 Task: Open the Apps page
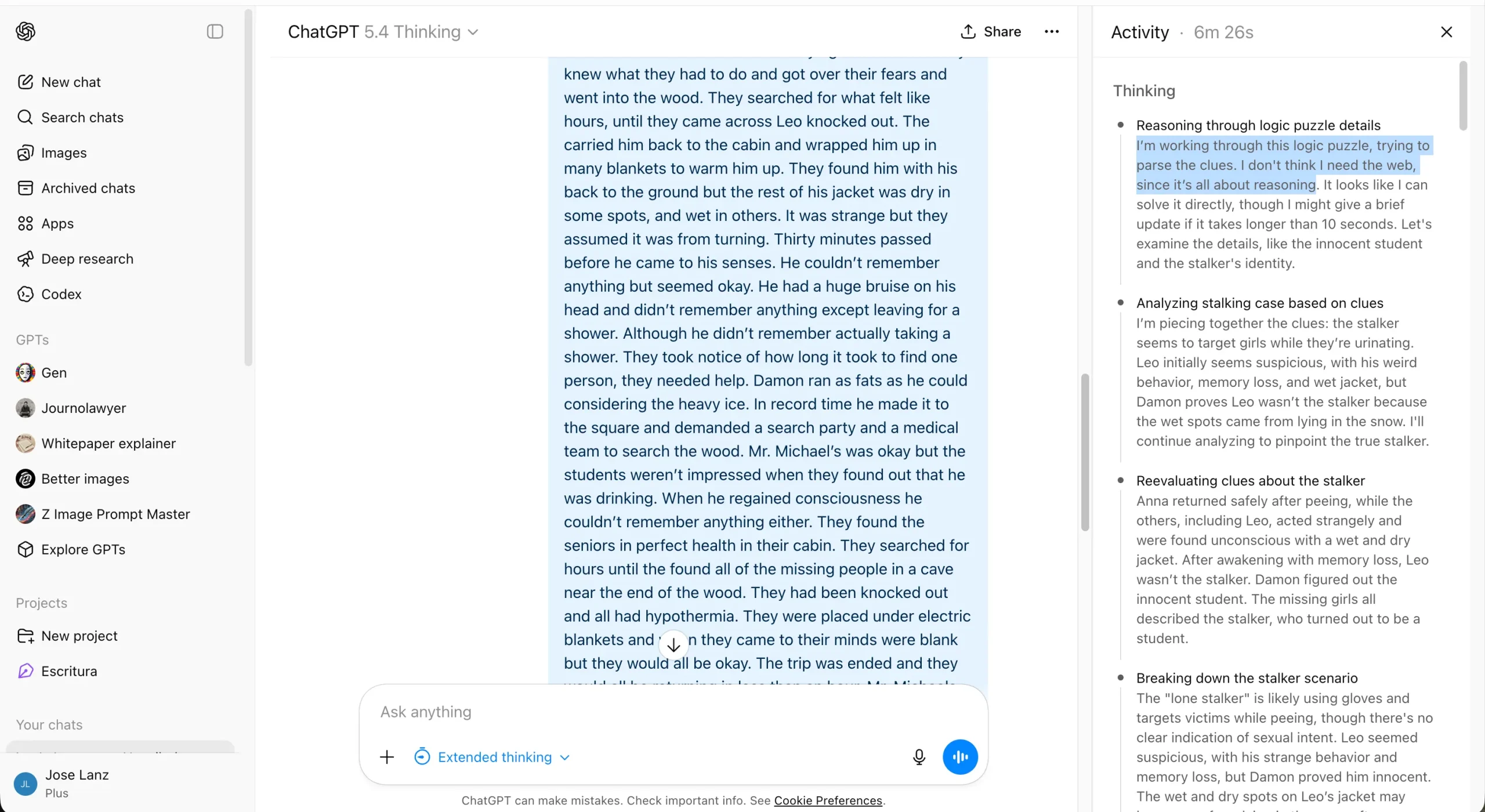pyautogui.click(x=57, y=224)
